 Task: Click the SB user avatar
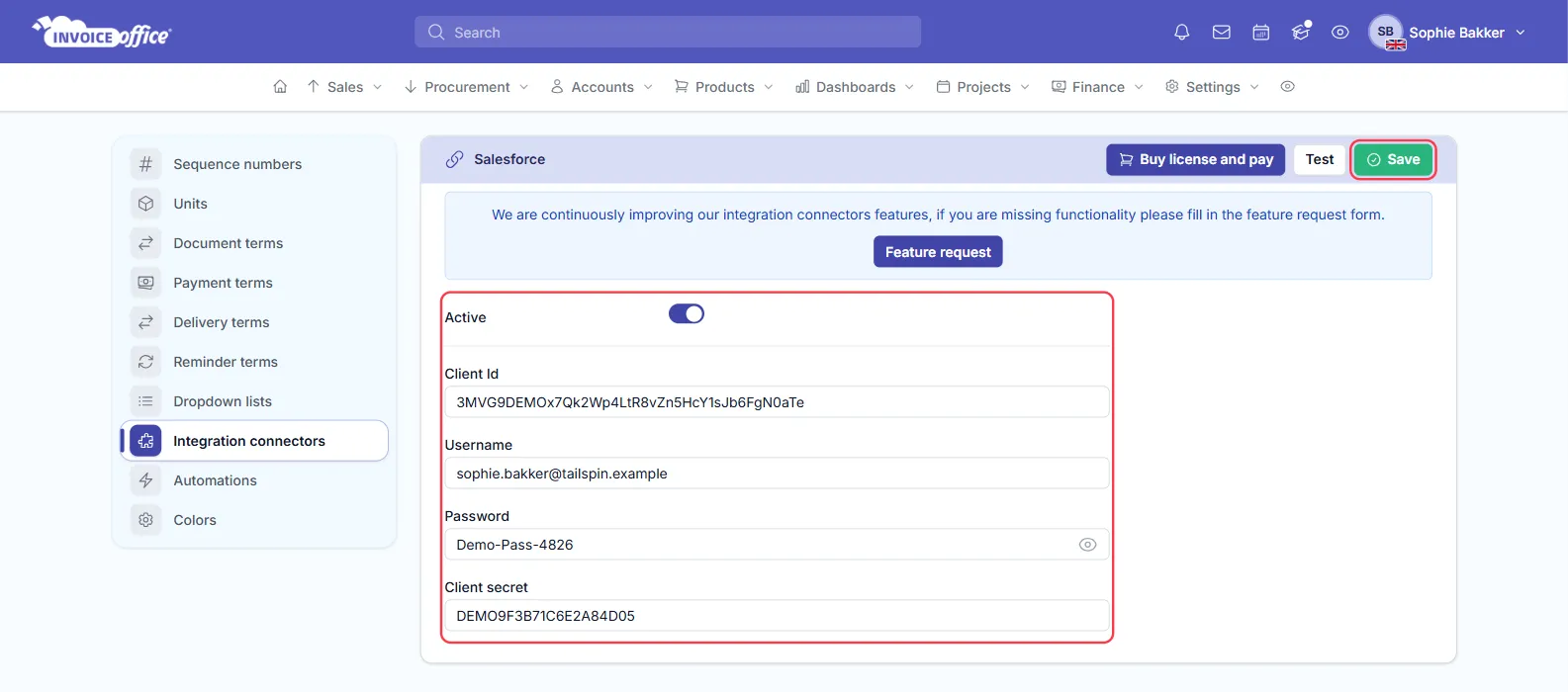(1386, 32)
